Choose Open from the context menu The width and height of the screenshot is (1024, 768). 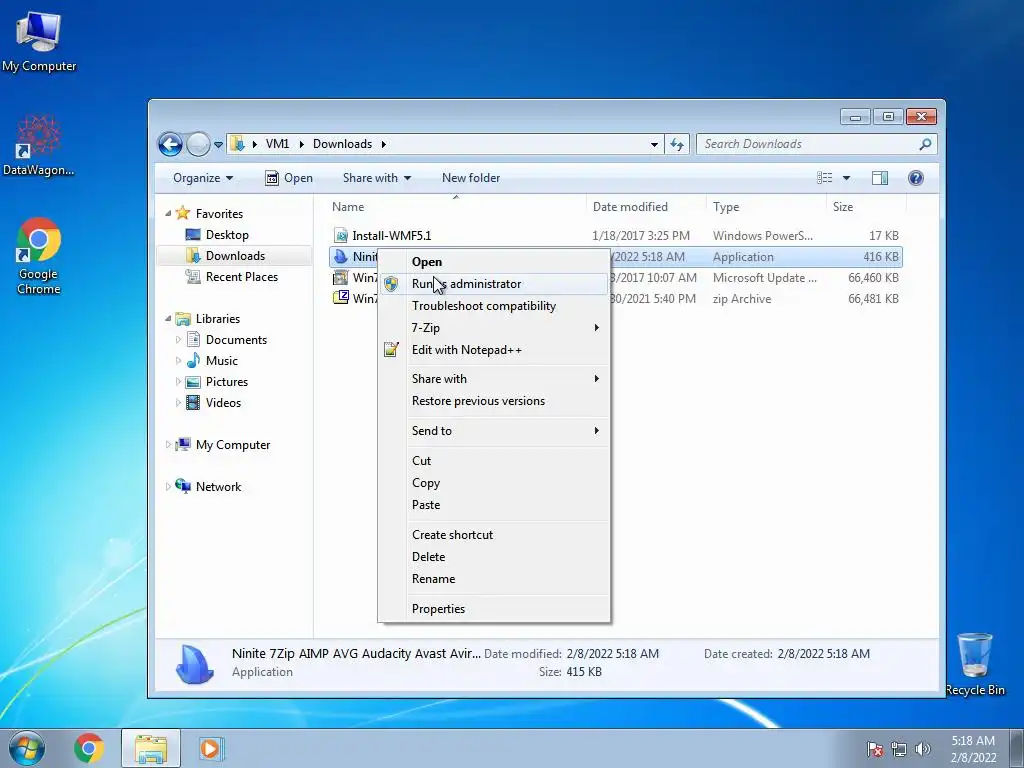494,262
